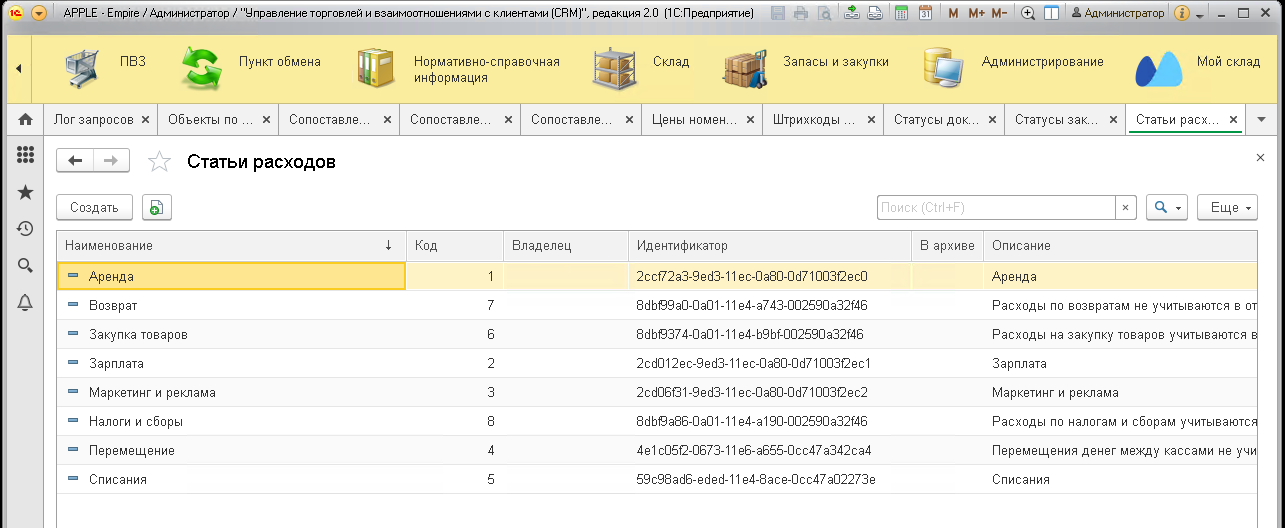Open the history clock icon in the sidebar

[26, 229]
